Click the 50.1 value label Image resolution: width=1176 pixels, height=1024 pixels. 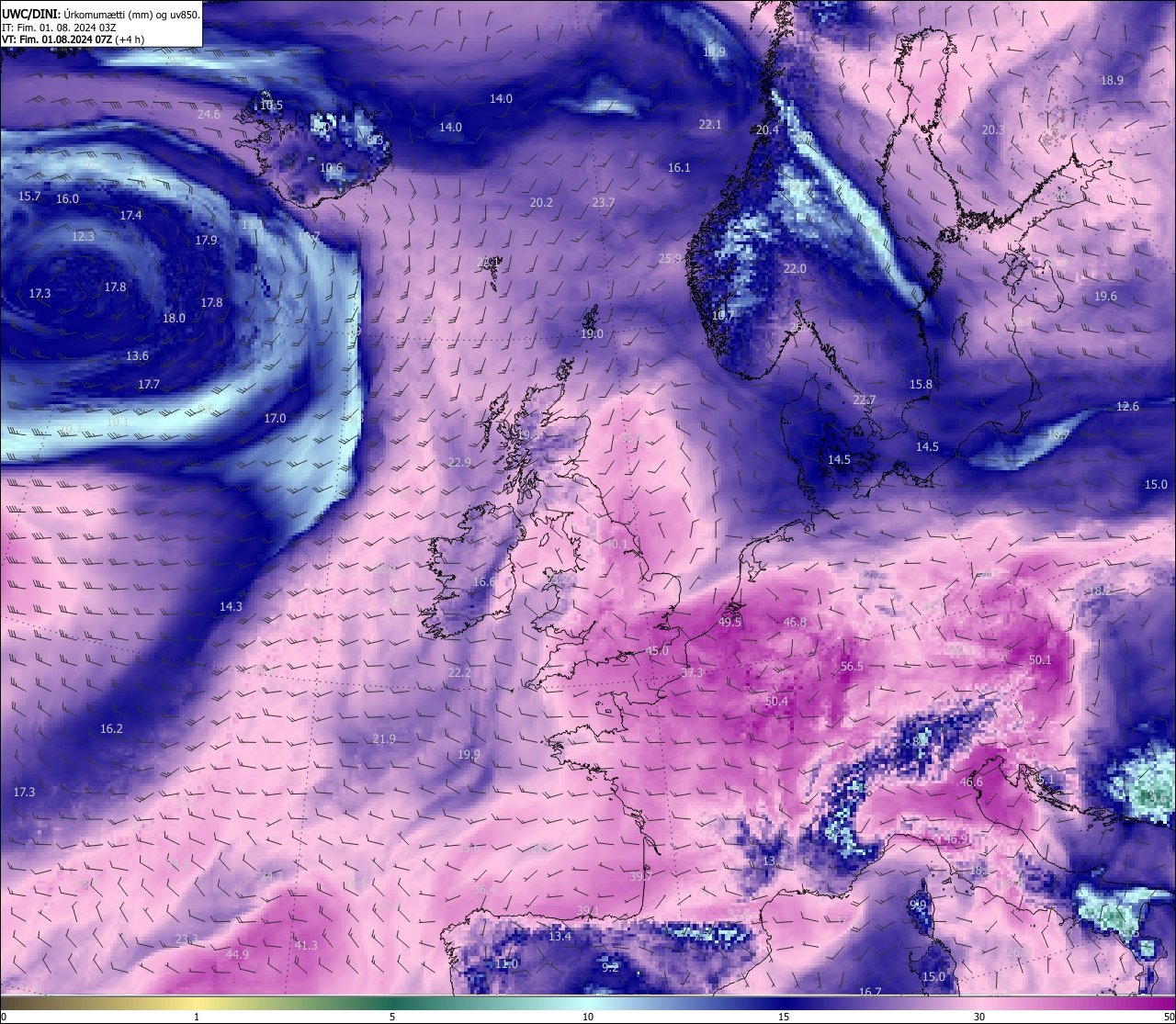click(1040, 660)
